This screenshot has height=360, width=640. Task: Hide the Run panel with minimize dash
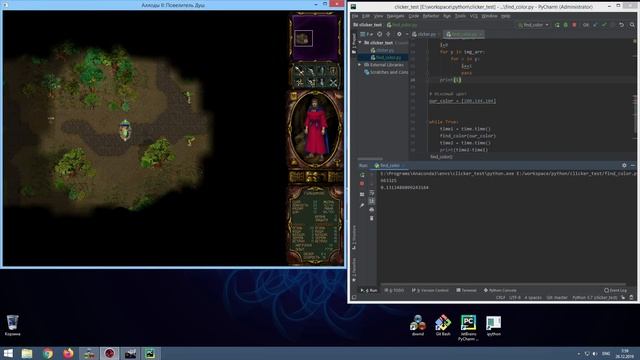[x=633, y=165]
